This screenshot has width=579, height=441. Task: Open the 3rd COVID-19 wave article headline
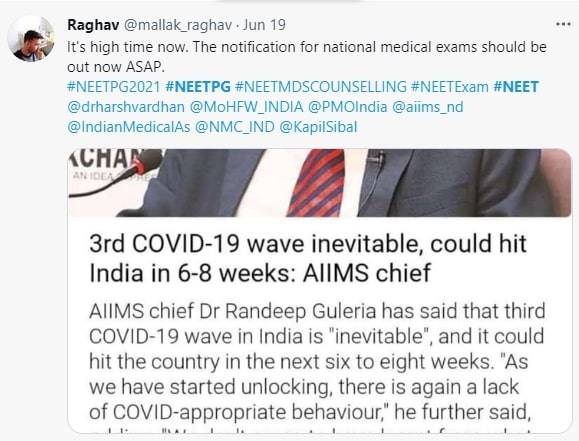[x=308, y=258]
